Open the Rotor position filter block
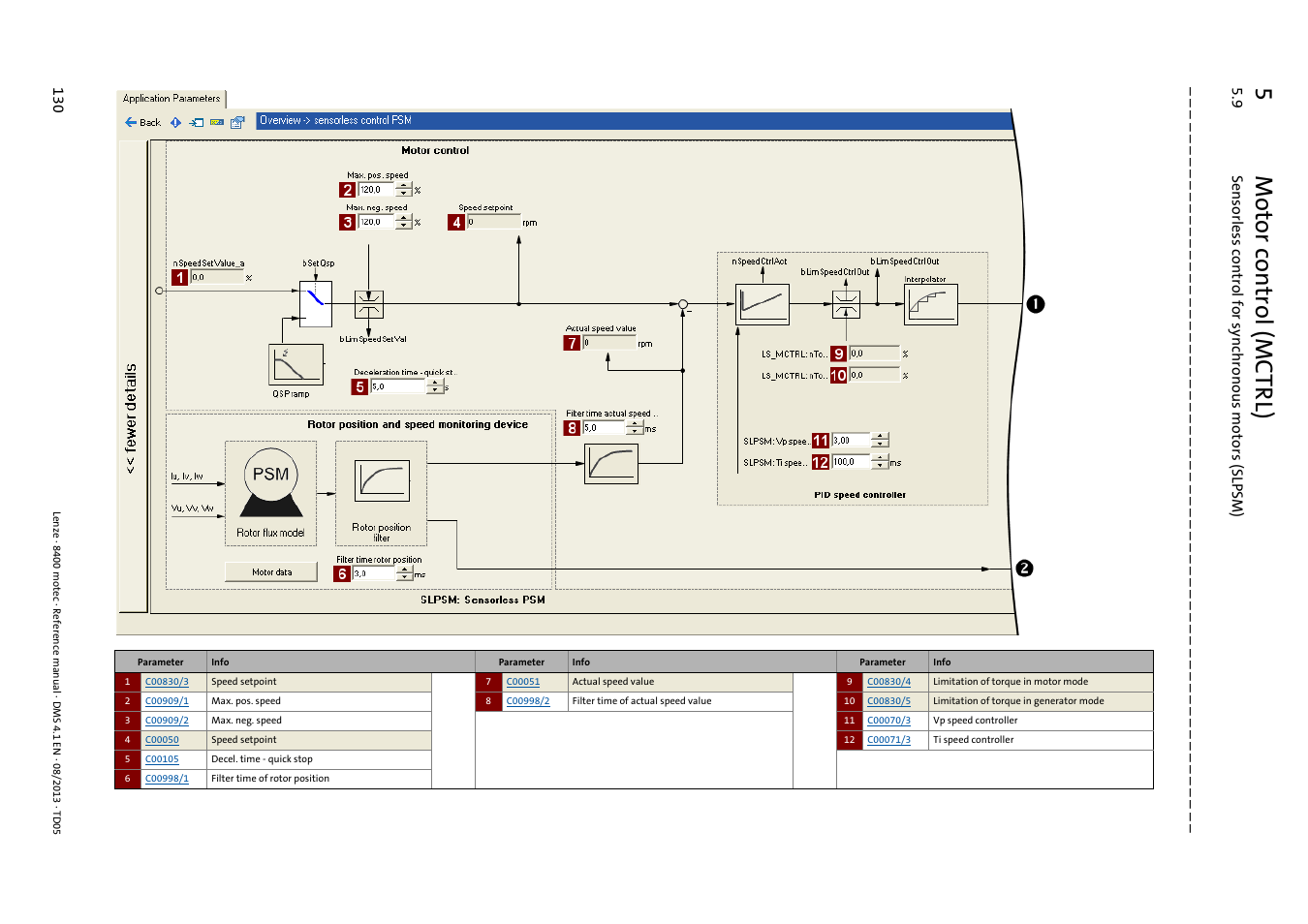The width and height of the screenshot is (1308, 924). (x=382, y=492)
